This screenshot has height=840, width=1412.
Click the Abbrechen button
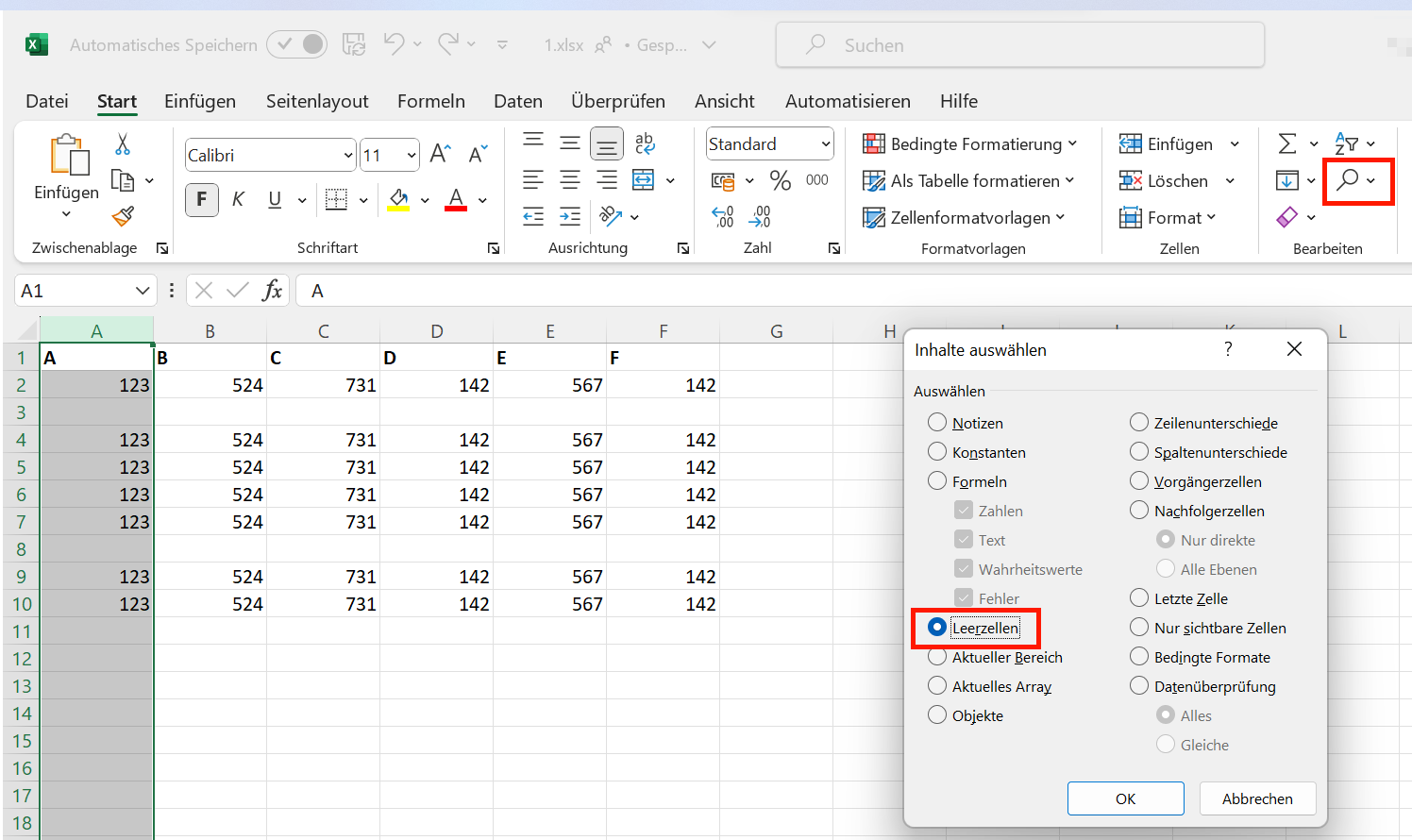[1257, 798]
